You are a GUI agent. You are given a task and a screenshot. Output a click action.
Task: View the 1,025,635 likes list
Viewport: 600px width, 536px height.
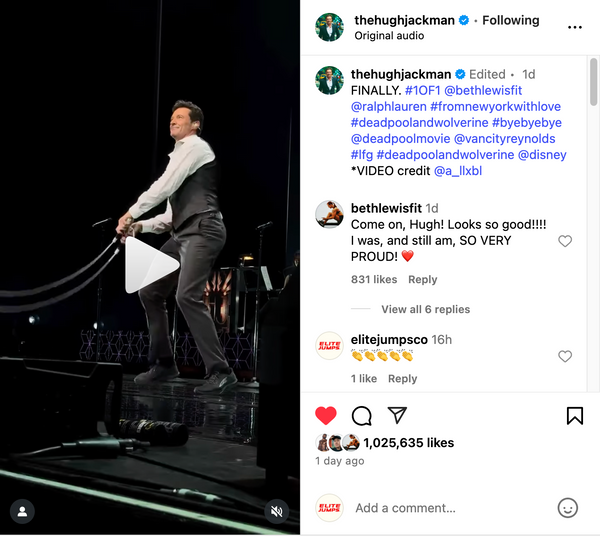click(x=408, y=442)
